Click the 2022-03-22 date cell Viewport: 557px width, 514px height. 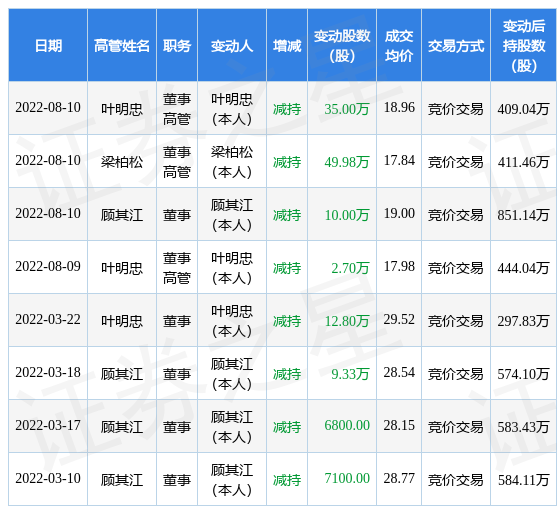[48, 320]
